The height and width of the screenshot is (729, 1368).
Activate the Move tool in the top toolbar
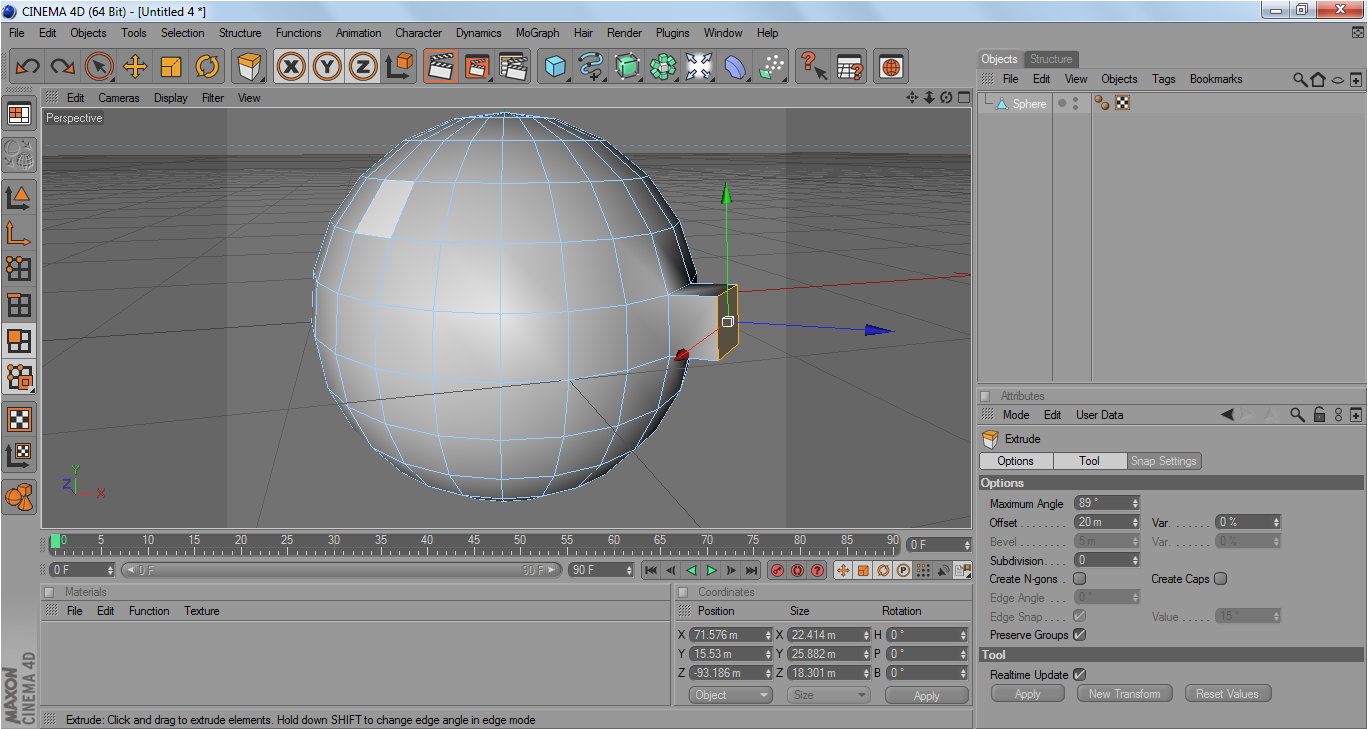coord(135,67)
